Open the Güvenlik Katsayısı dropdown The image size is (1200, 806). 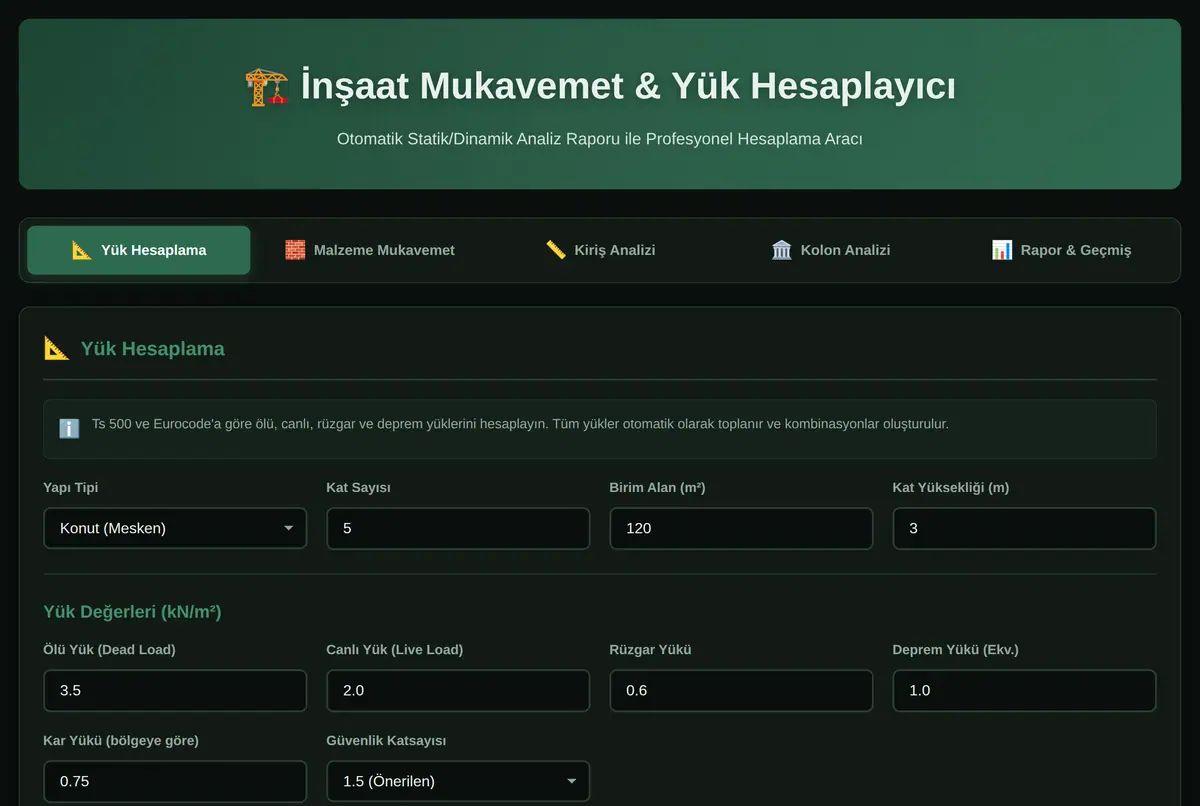(458, 781)
